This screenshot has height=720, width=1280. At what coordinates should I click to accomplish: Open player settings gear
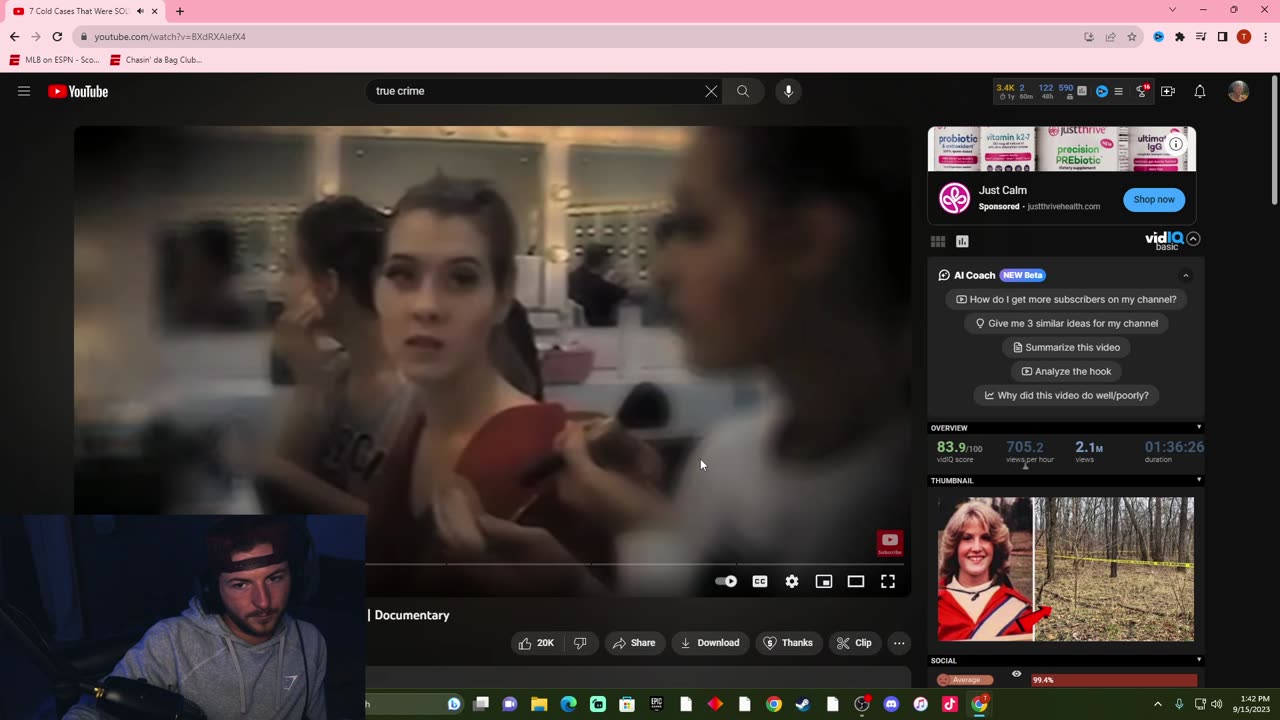(792, 581)
